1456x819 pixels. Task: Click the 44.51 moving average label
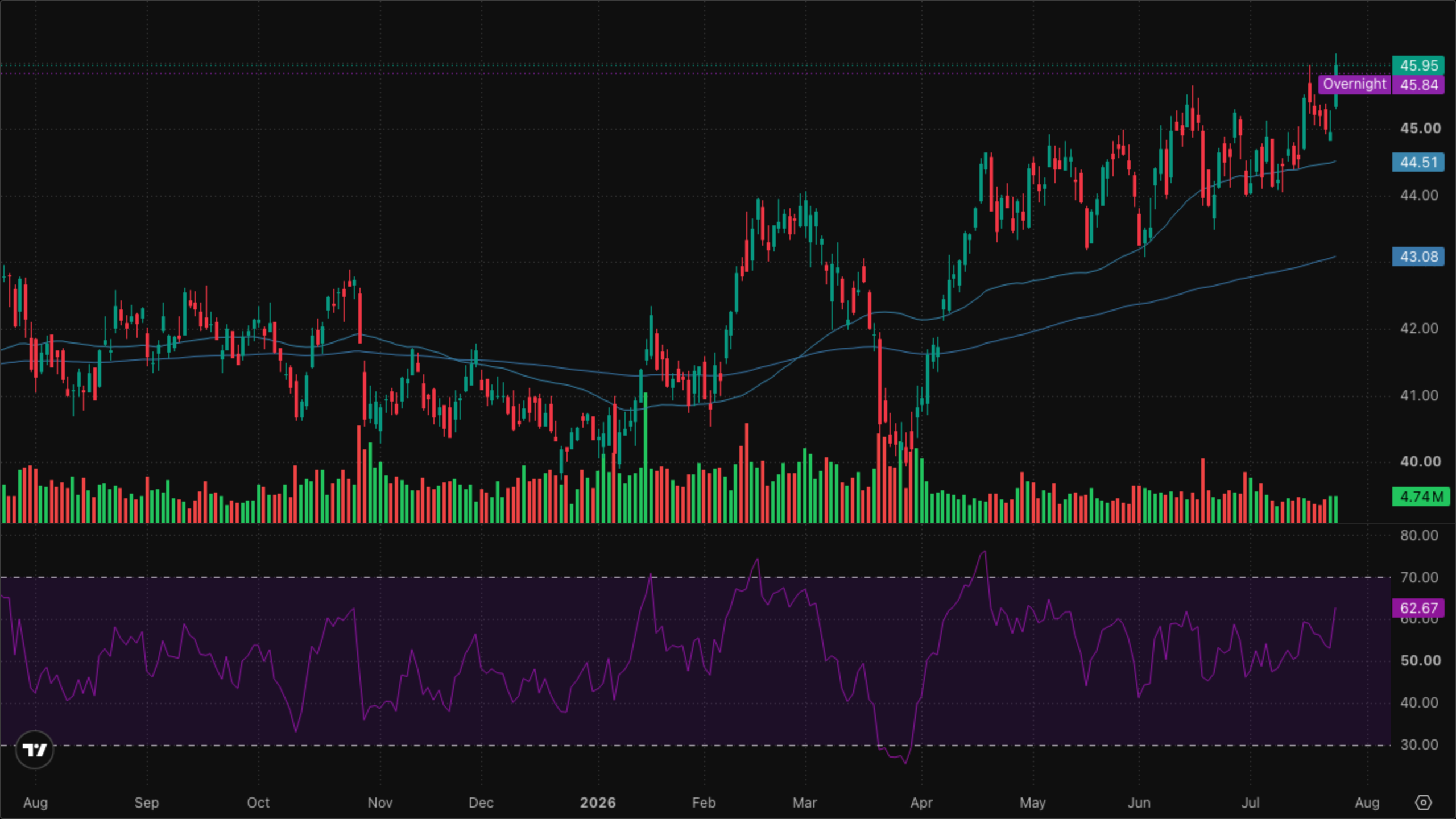(x=1418, y=162)
